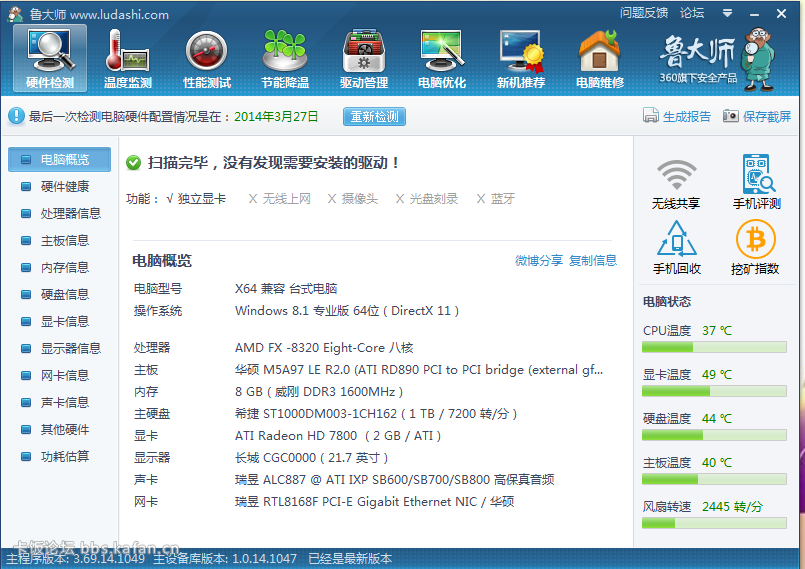
Task: Click the ATI Radeon HD 7800 text
Action: tap(338, 436)
